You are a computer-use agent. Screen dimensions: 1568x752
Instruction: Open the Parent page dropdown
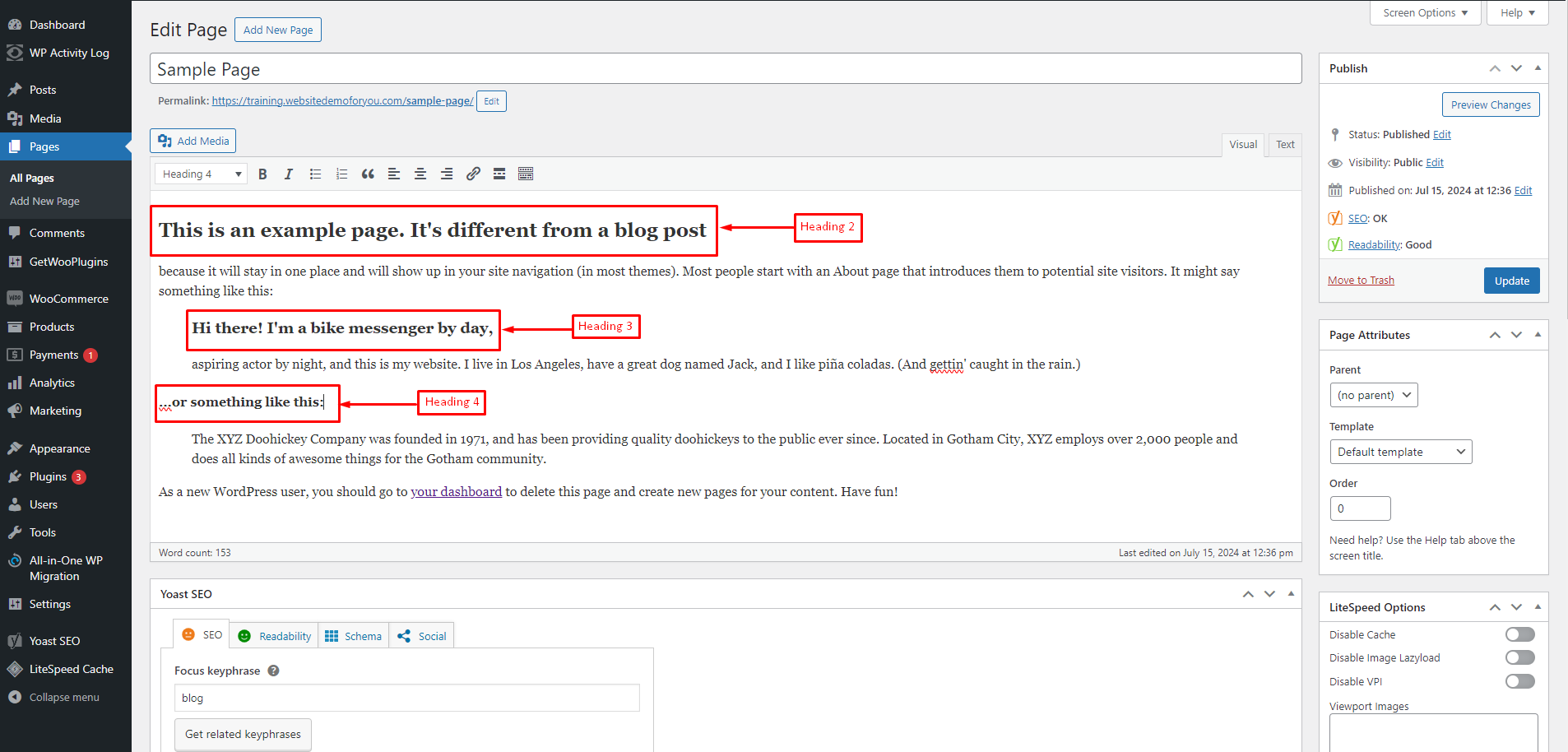[x=1373, y=395]
